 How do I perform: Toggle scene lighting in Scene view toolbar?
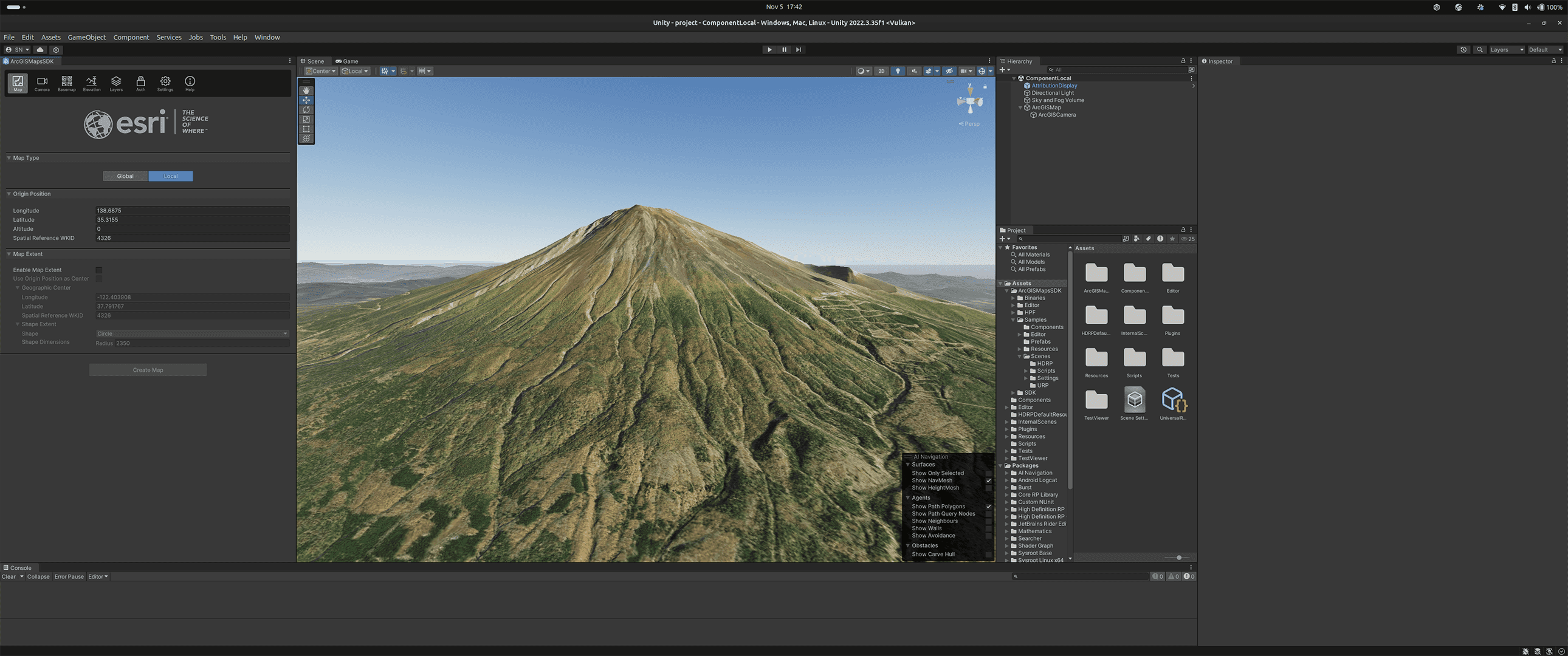click(x=898, y=71)
